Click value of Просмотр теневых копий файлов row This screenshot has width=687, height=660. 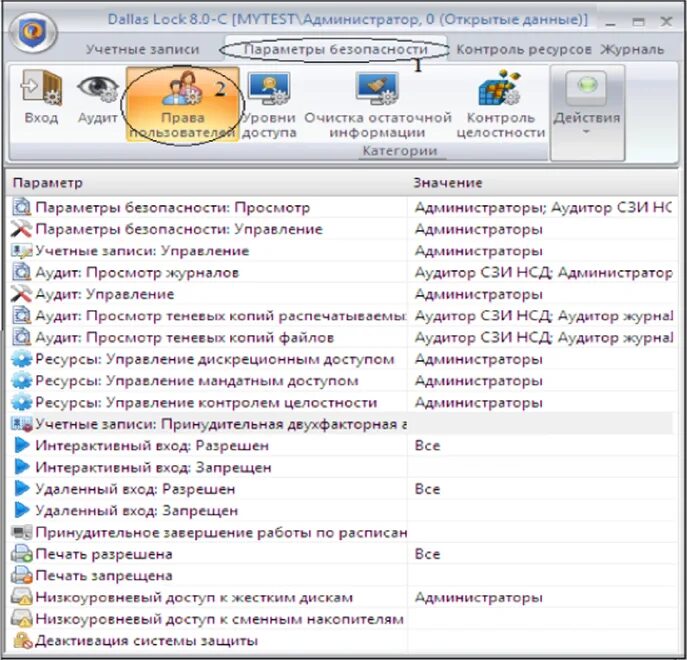point(544,337)
